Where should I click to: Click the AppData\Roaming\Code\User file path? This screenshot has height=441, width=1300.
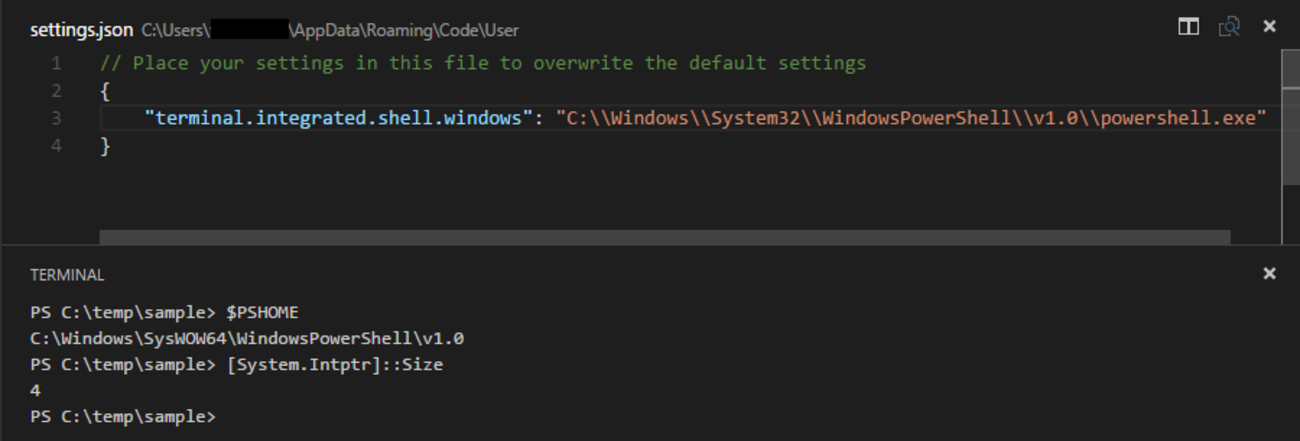coord(405,30)
